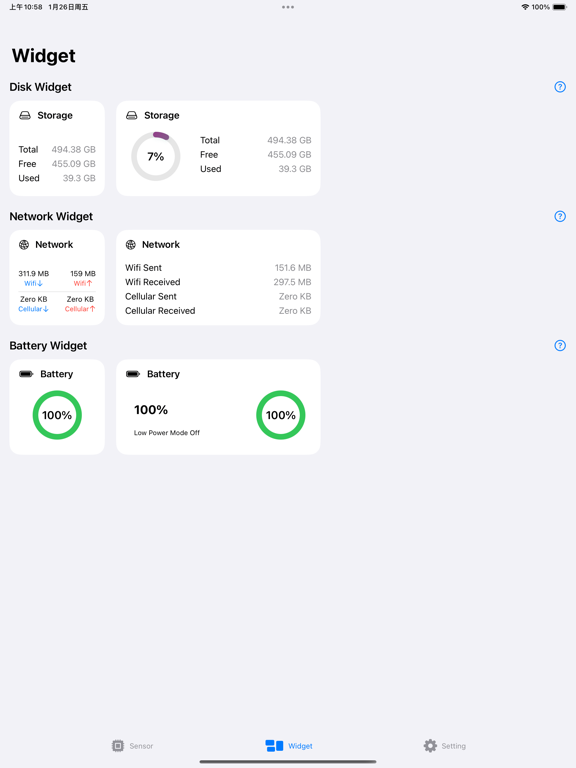Screen dimensions: 576x768
Task: Click the large 100% text in wide Battery card
Action: tap(151, 409)
